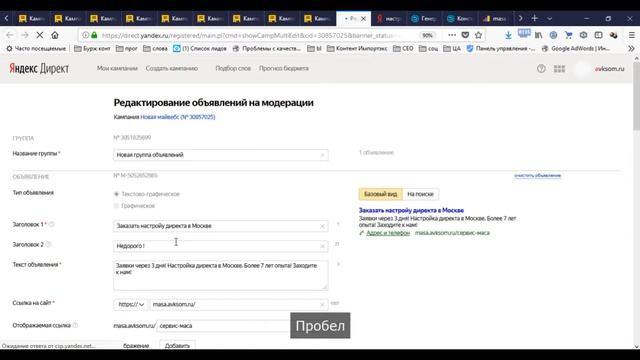
Task: Click the browser forward arrow
Action: (x=24, y=35)
